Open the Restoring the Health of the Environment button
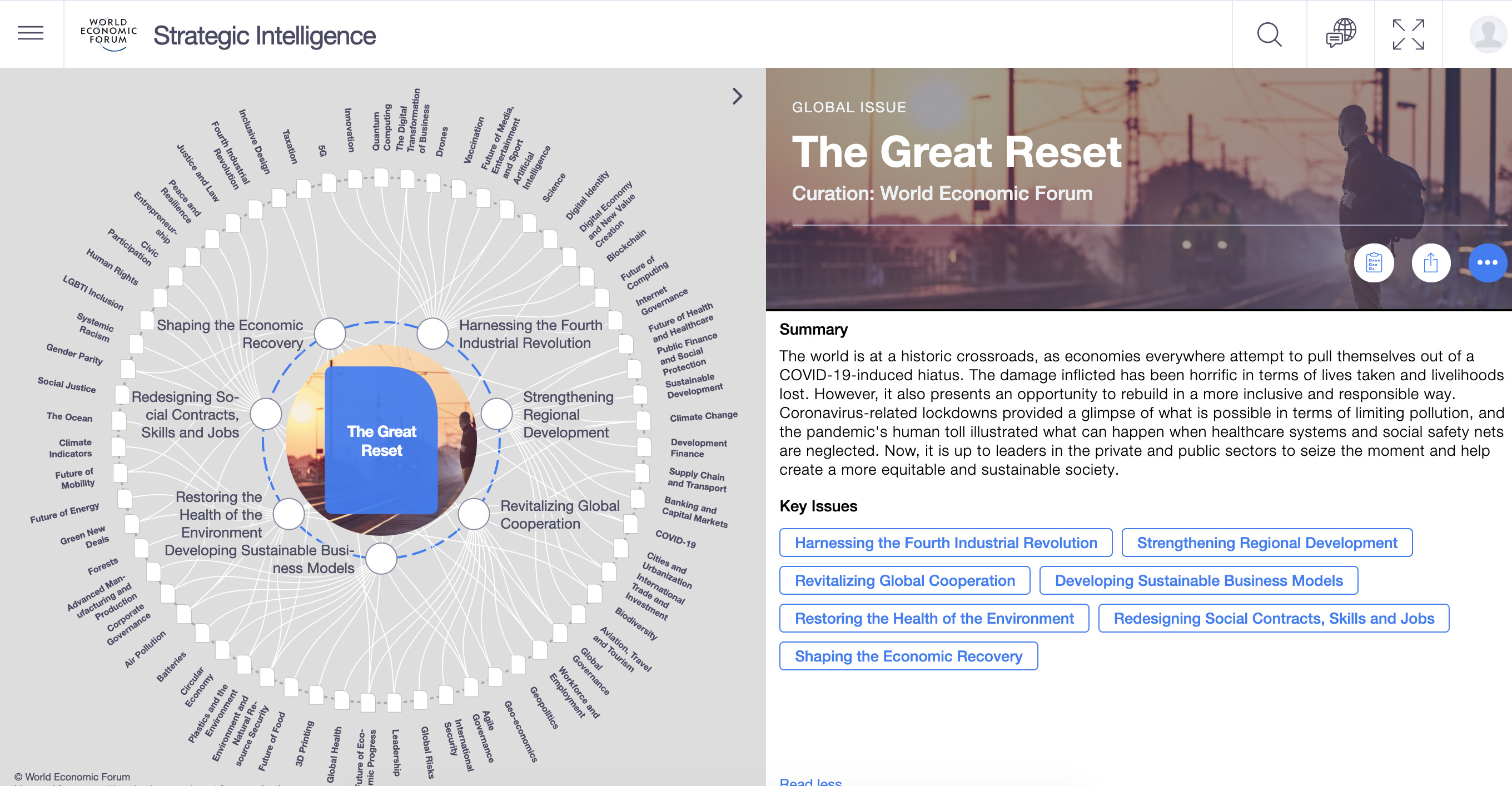This screenshot has width=1512, height=786. pos(934,618)
